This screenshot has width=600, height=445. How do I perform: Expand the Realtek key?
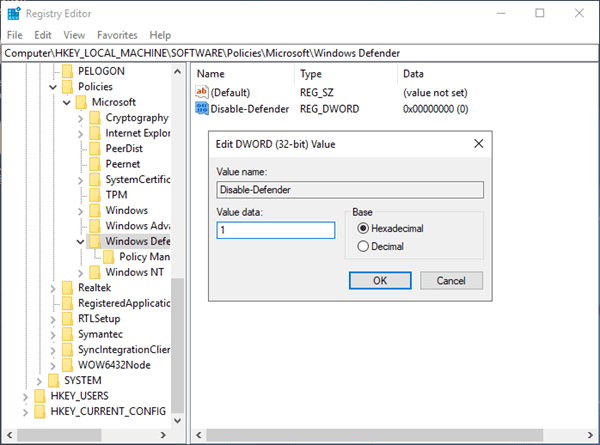click(53, 289)
